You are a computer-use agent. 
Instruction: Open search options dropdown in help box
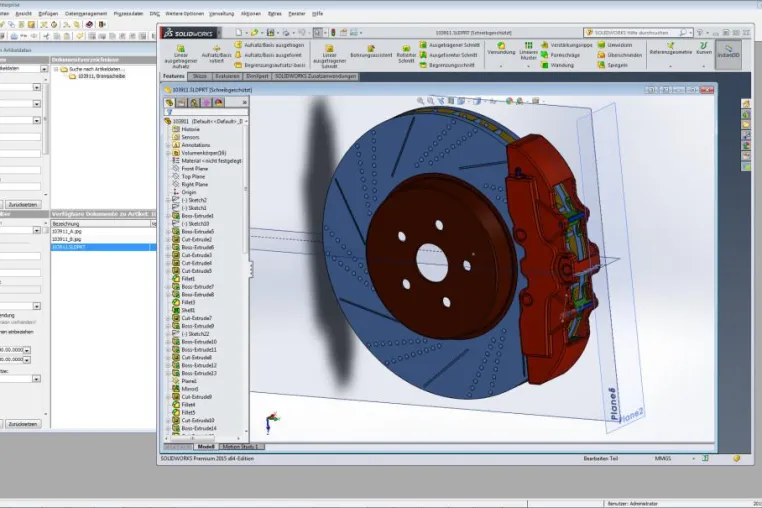click(691, 33)
